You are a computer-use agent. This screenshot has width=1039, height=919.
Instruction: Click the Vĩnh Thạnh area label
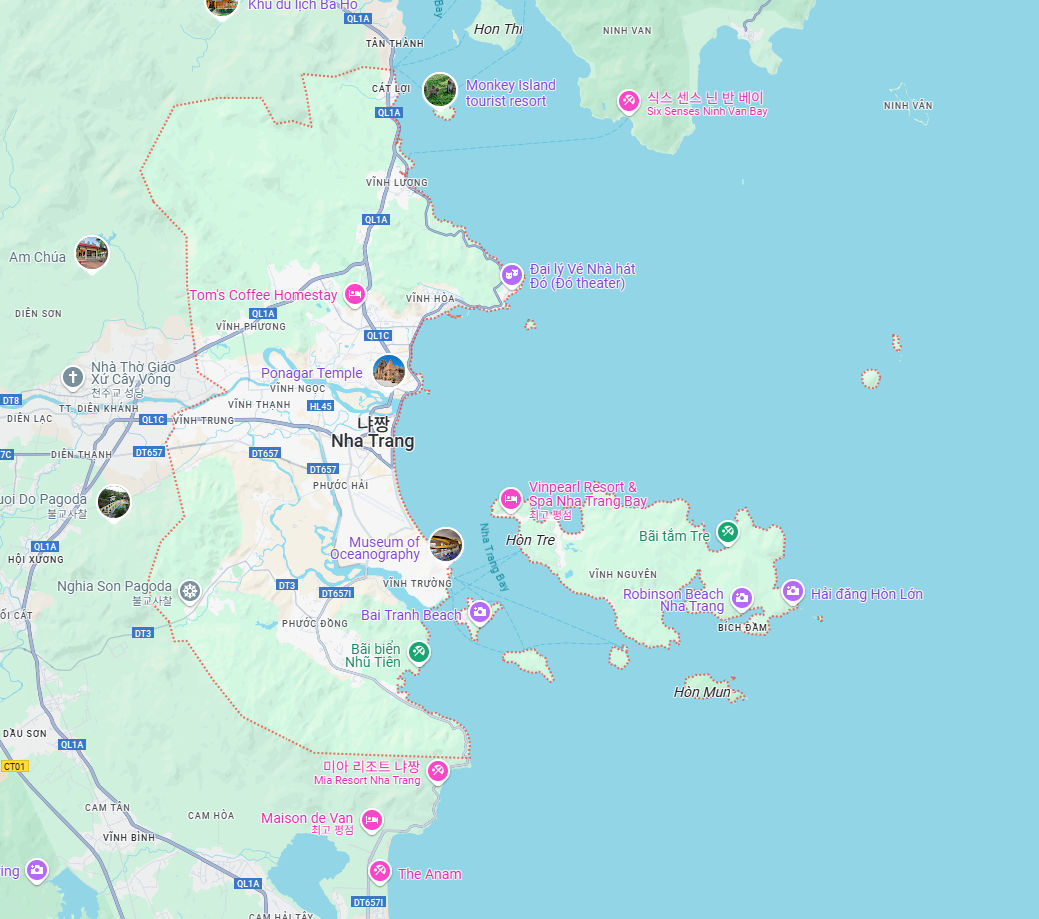tap(259, 405)
